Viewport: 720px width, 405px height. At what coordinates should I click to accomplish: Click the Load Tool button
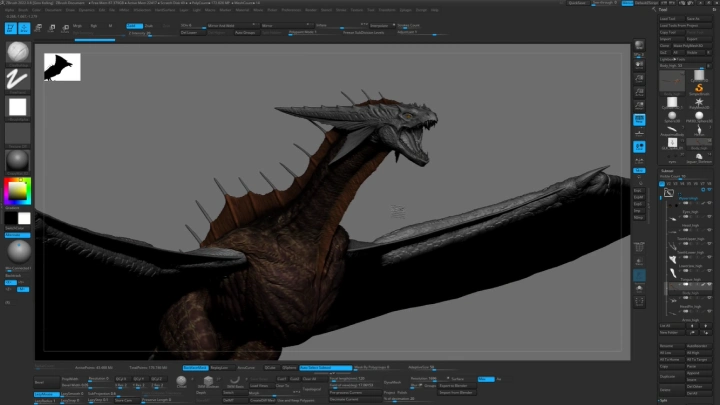coord(672,19)
